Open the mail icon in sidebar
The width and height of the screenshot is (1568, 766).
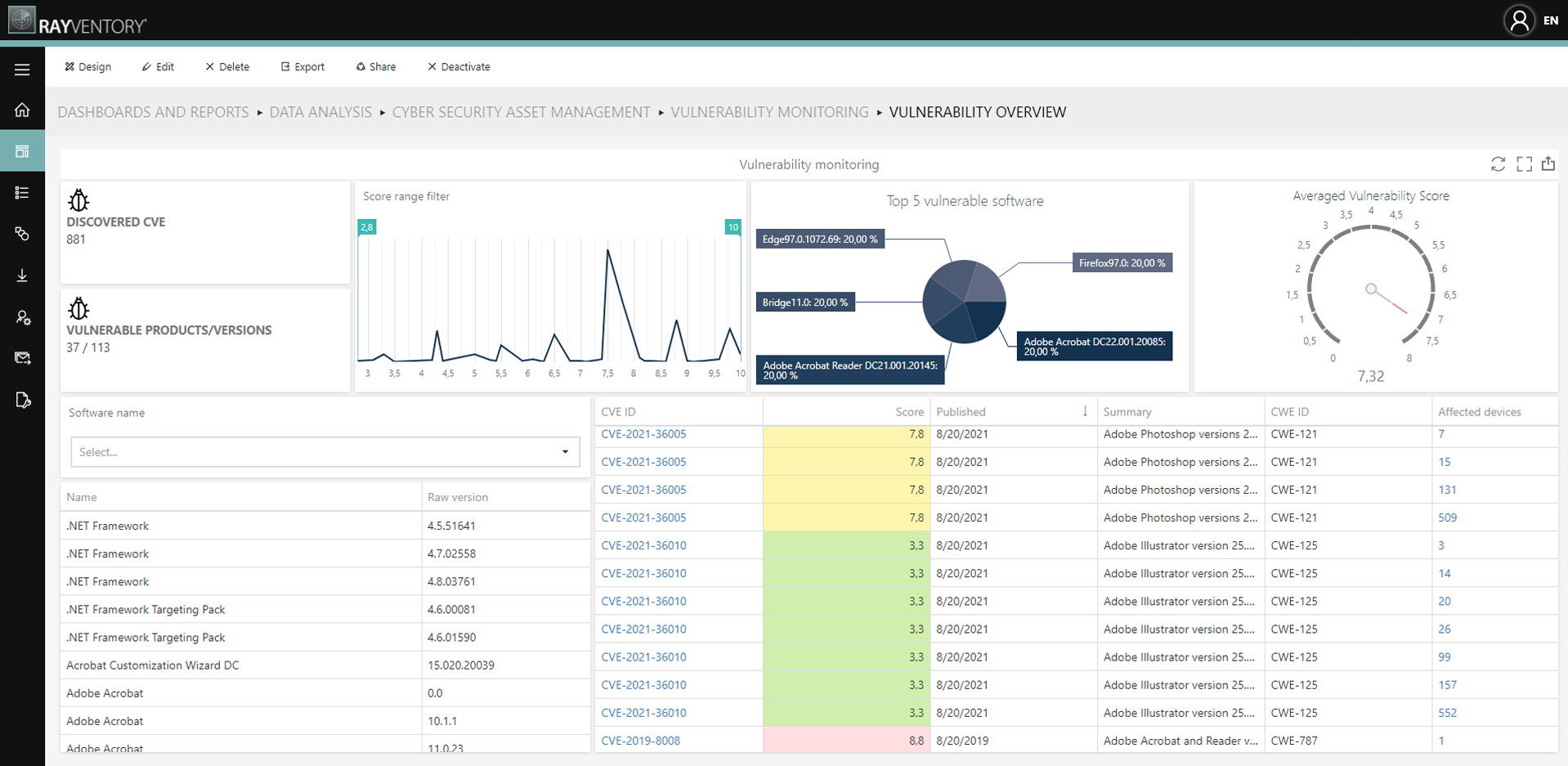(x=22, y=358)
